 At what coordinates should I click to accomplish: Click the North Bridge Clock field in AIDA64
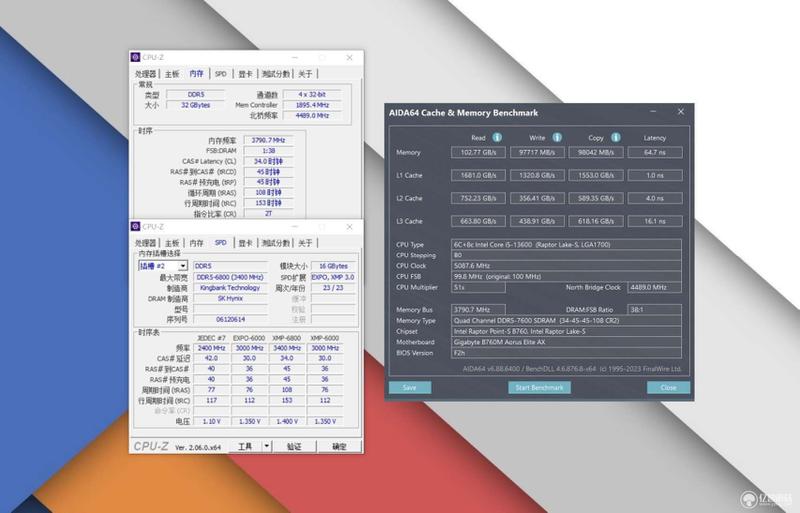pos(655,287)
